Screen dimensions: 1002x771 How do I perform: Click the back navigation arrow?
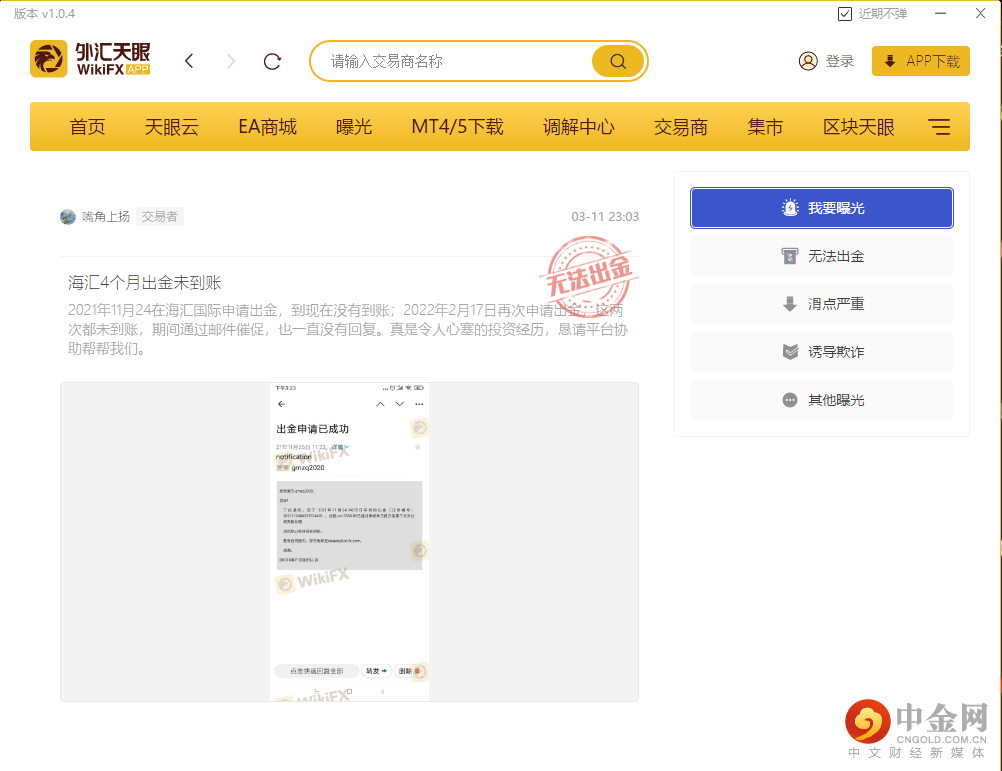pos(189,60)
